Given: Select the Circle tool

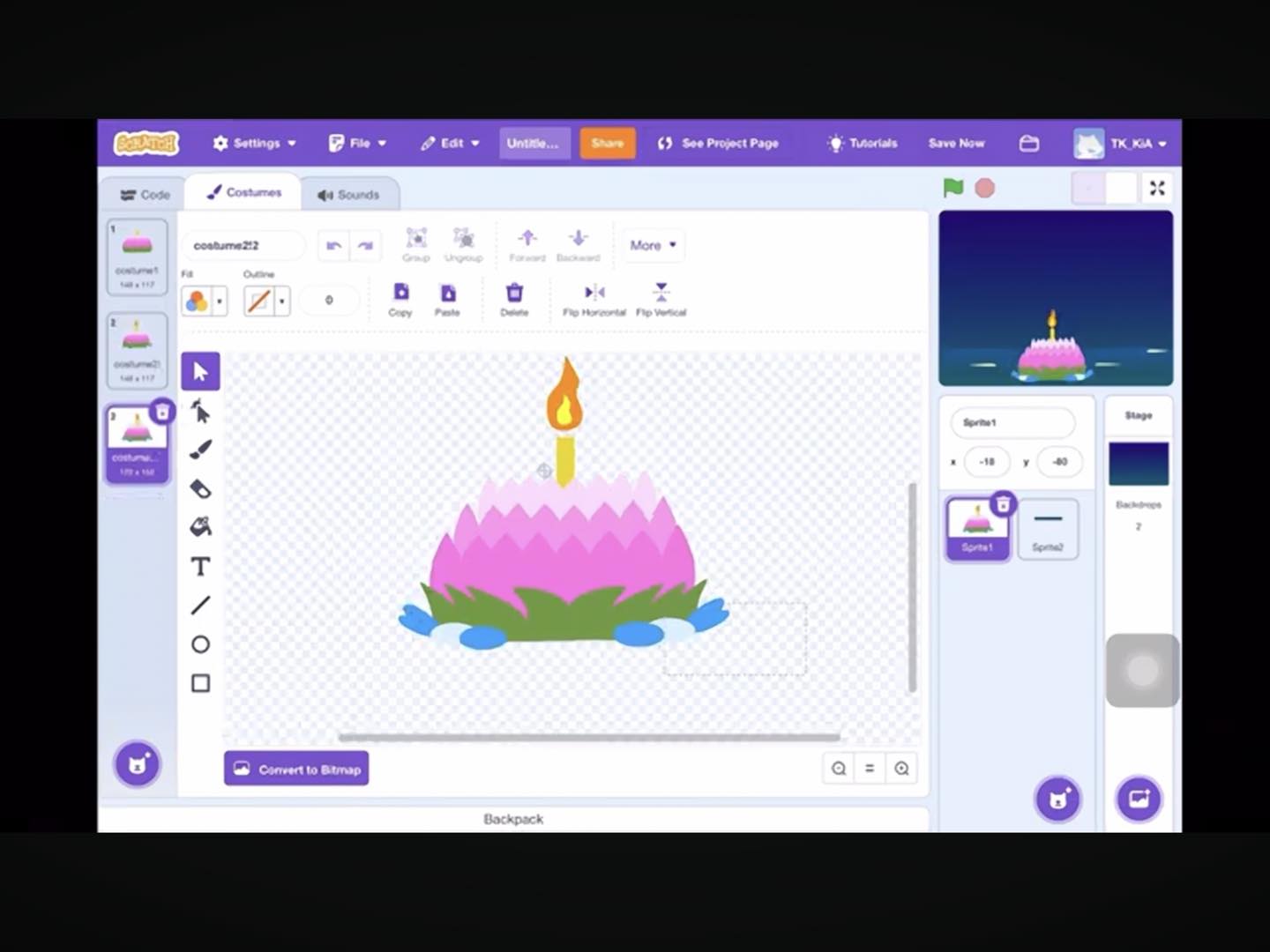Looking at the screenshot, I should pyautogui.click(x=200, y=644).
